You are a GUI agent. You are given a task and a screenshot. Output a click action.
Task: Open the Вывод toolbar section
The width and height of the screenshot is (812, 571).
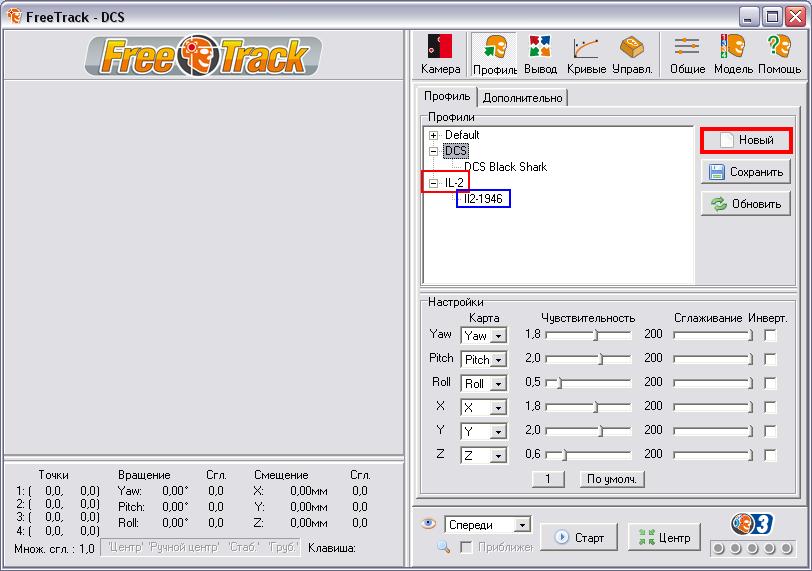click(540, 55)
